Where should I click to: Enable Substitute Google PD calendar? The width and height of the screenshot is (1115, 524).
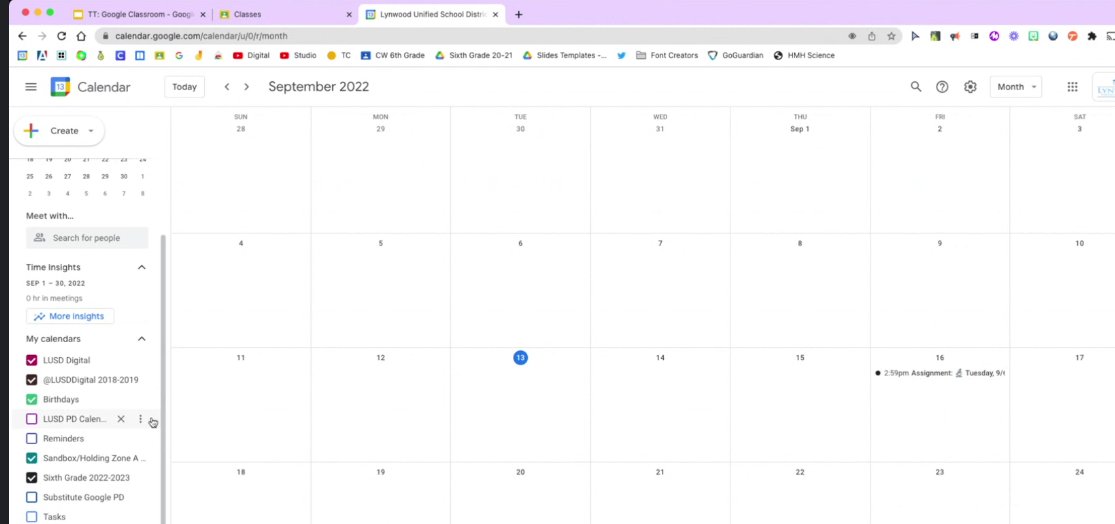(x=31, y=497)
